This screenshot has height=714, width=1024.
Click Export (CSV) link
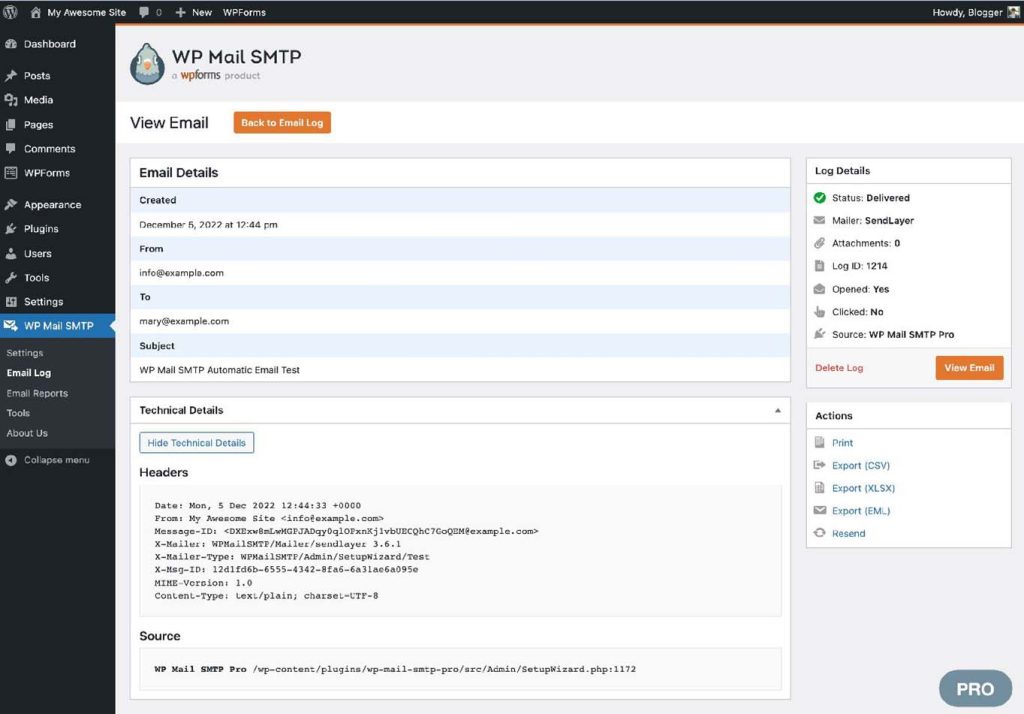861,465
